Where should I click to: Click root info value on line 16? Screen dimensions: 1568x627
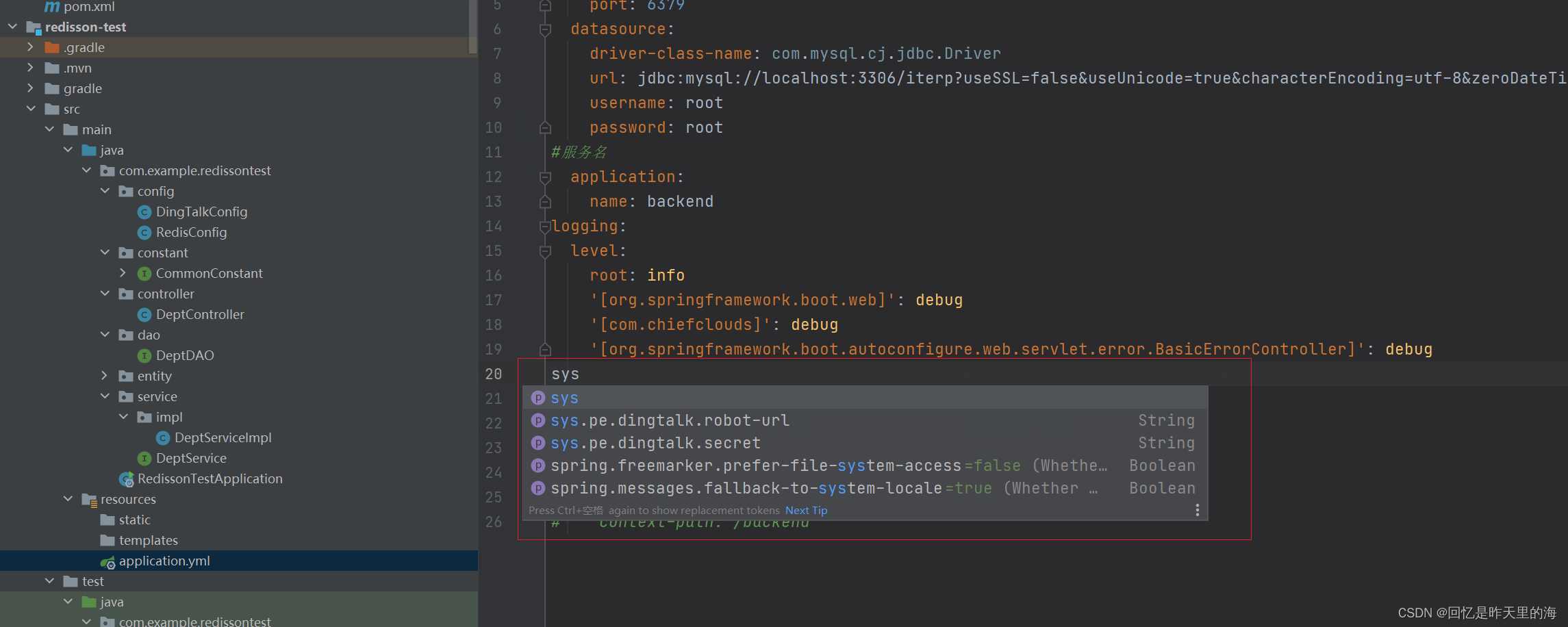tap(666, 276)
